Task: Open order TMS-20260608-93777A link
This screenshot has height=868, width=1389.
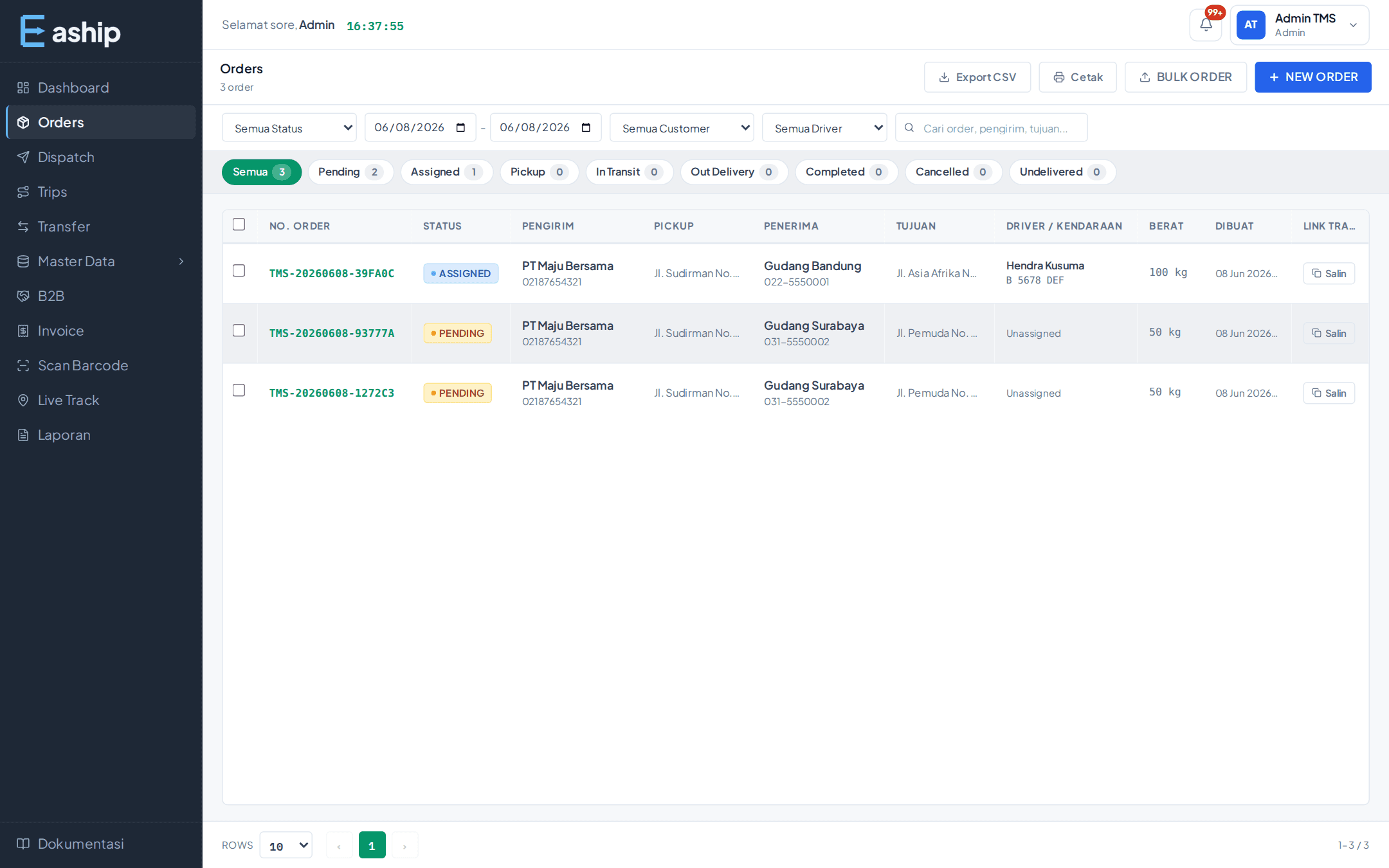Action: [332, 333]
